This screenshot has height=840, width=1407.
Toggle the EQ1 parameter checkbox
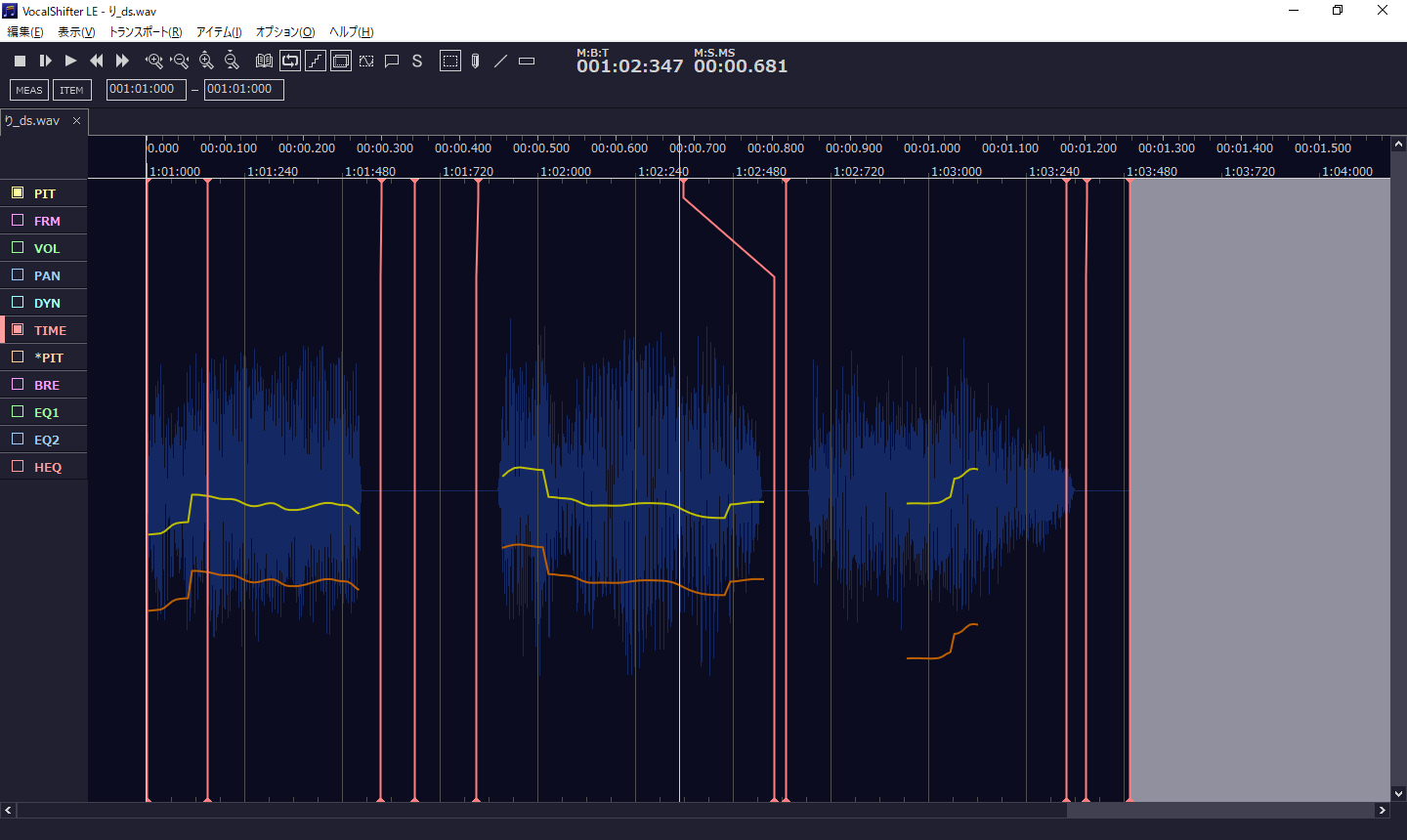(x=18, y=411)
